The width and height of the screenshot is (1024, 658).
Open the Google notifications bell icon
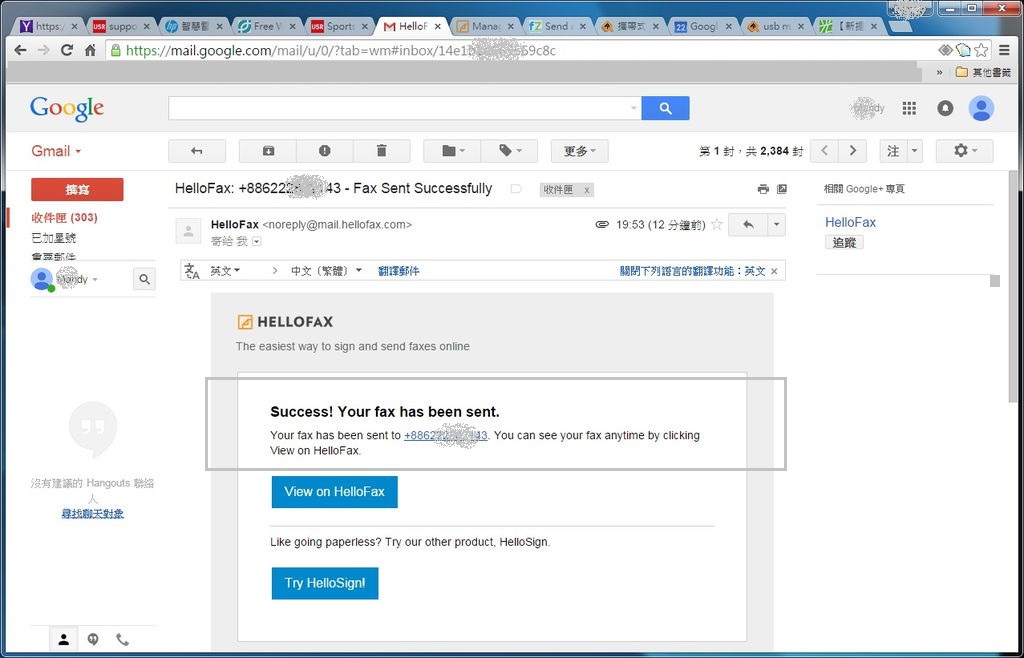945,108
